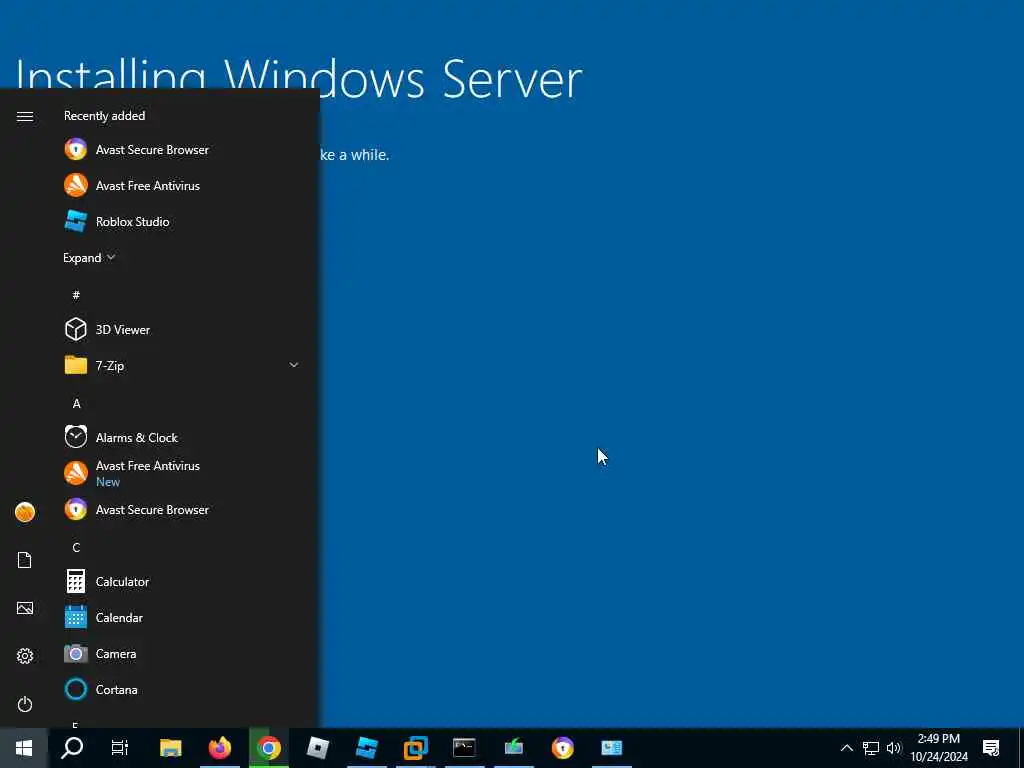
Task: Open 3D Viewer app
Action: 184,330
